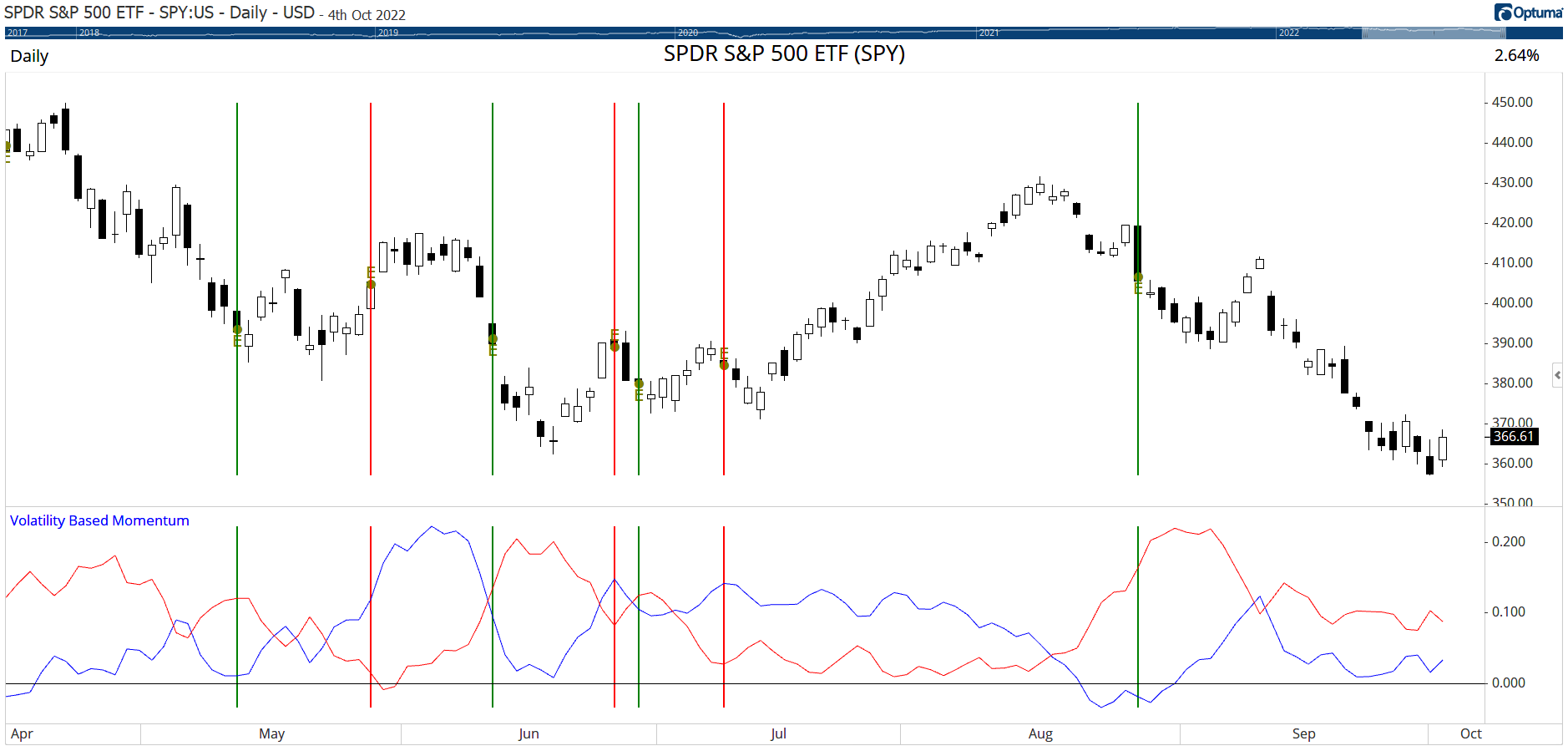Jump to 2021 in the overview timeline
This screenshot has height=751, width=1568.
[x=989, y=33]
